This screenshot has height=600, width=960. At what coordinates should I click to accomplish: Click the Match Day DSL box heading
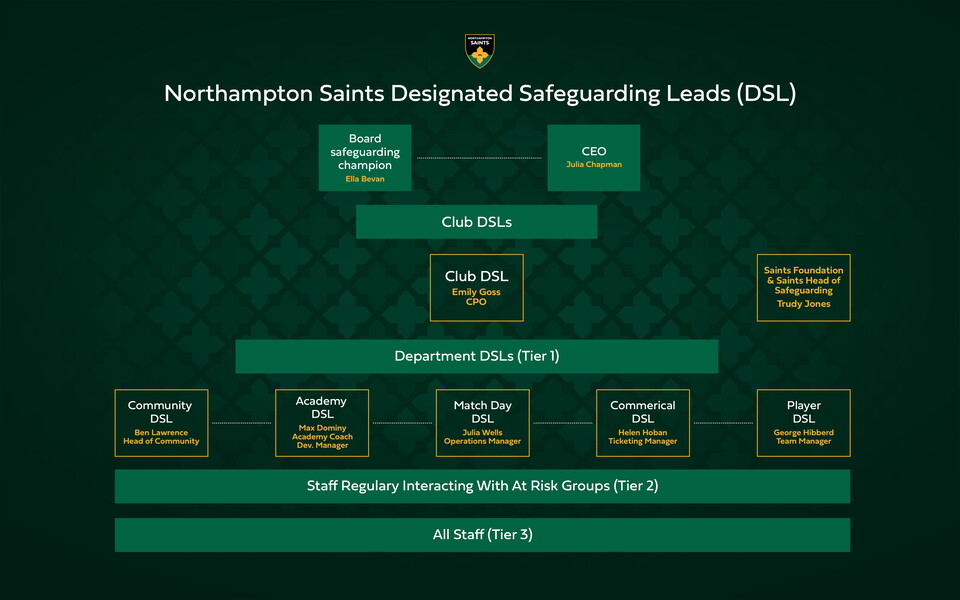pyautogui.click(x=482, y=412)
